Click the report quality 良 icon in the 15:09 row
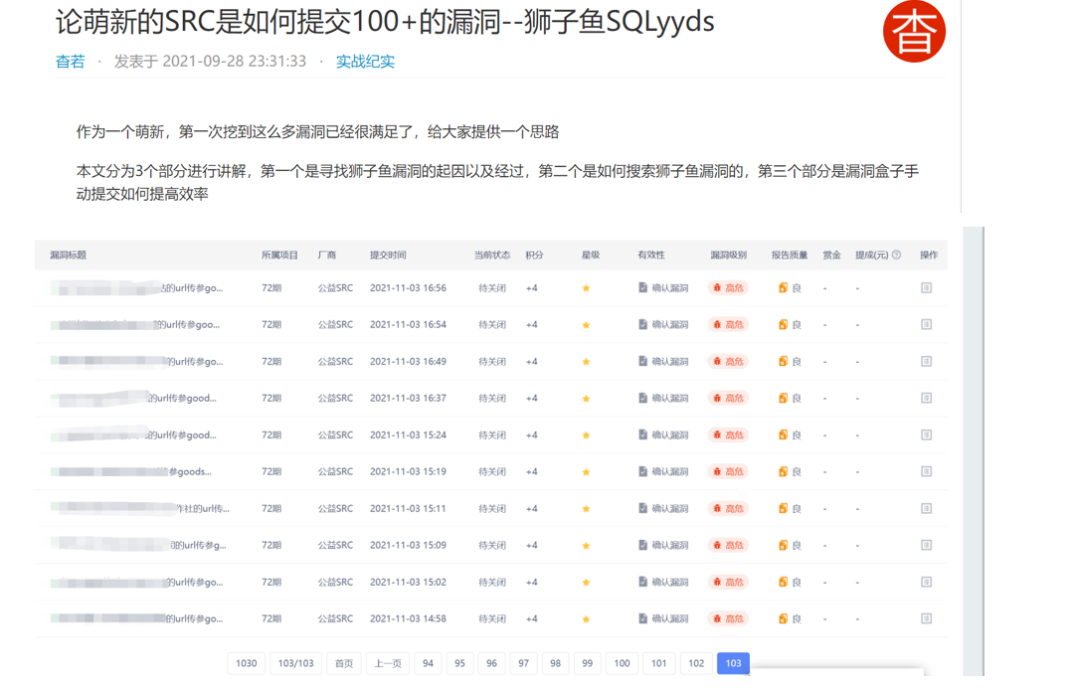Screen dimensions: 1080x692 point(783,545)
